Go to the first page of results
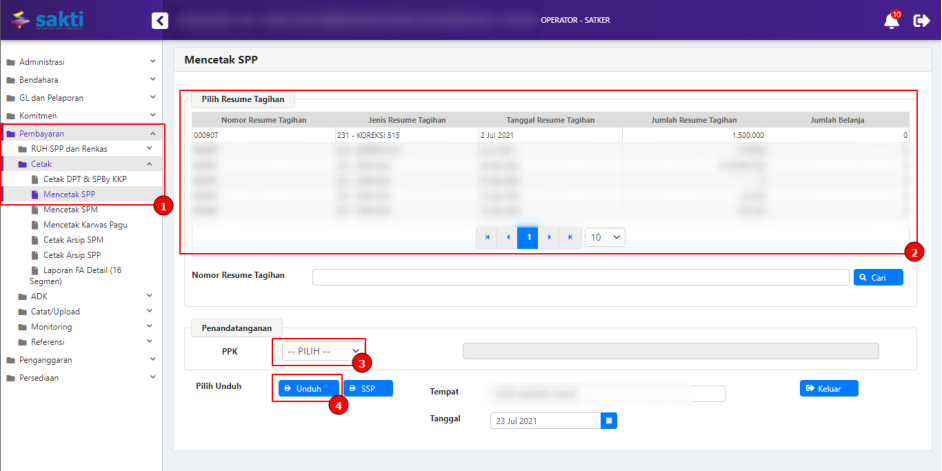Image resolution: width=942 pixels, height=471 pixels. [x=487, y=237]
